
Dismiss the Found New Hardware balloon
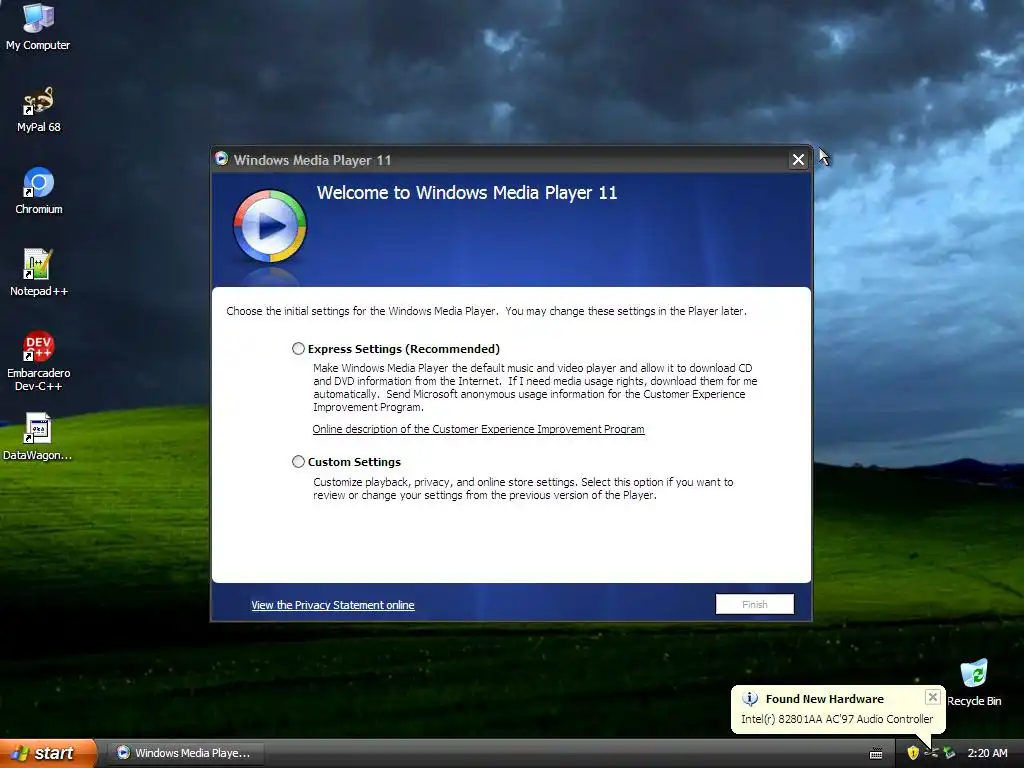point(933,697)
